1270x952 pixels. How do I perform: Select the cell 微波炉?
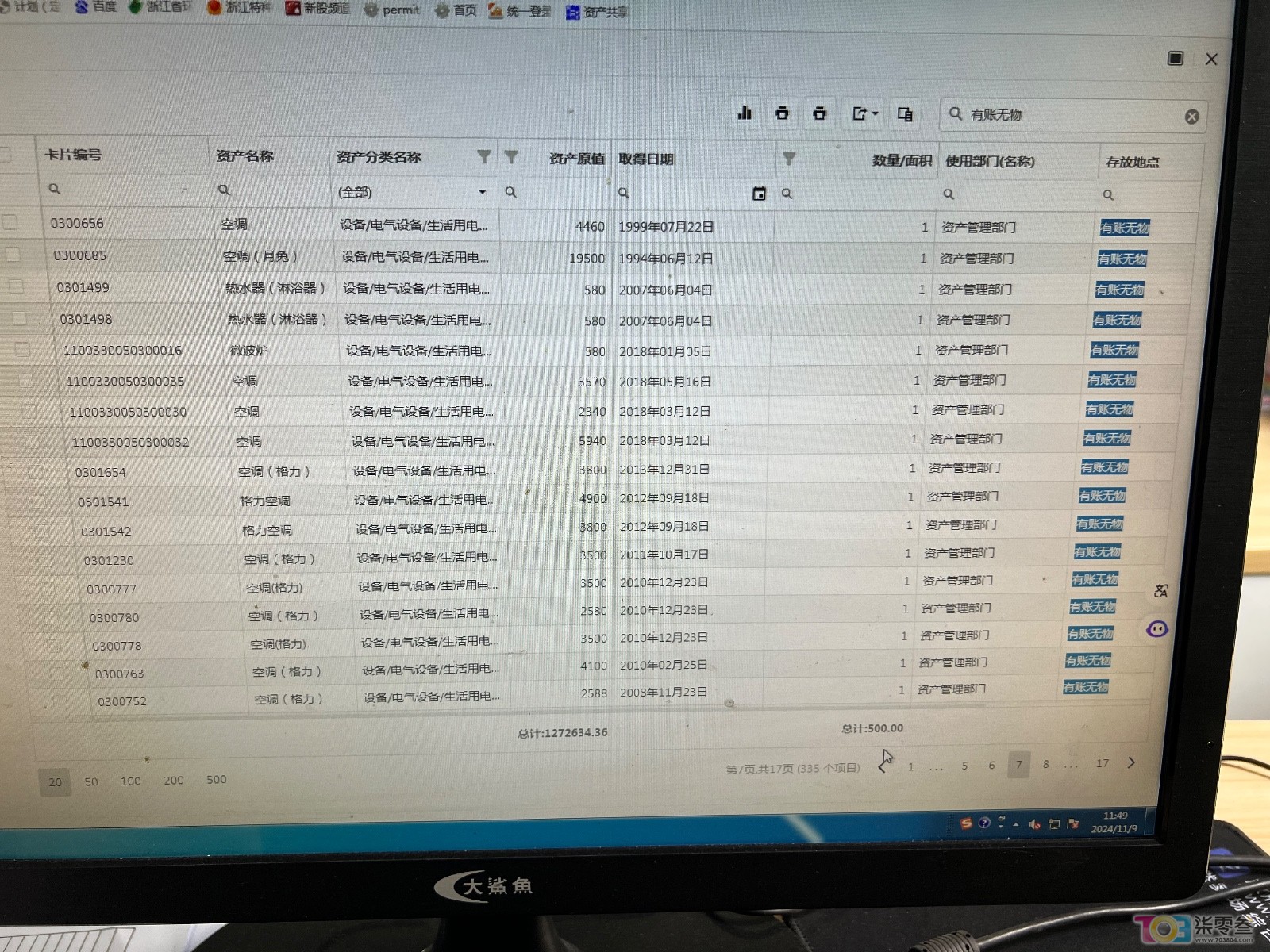pyautogui.click(x=248, y=350)
